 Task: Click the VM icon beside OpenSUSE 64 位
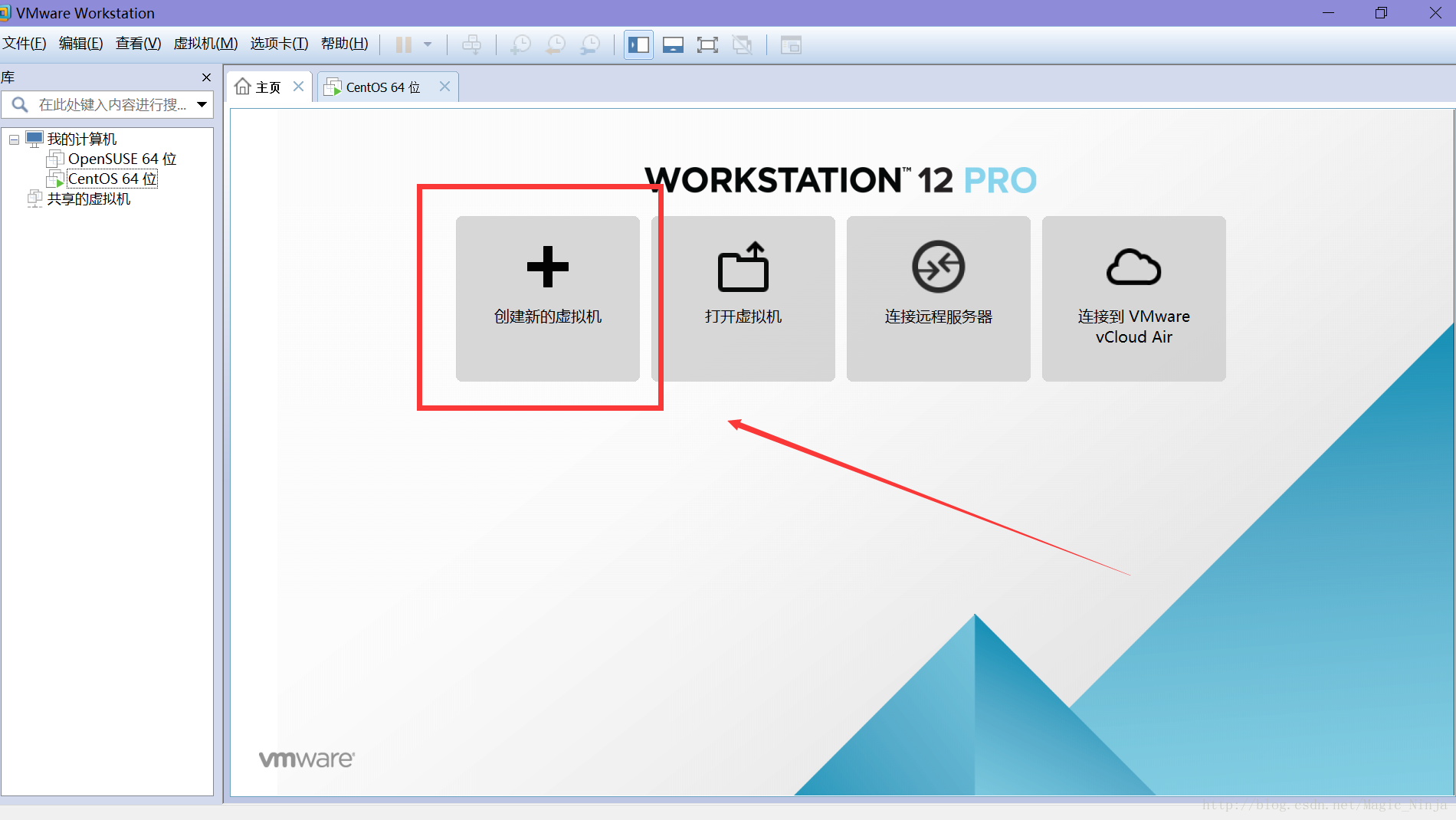[x=55, y=159]
